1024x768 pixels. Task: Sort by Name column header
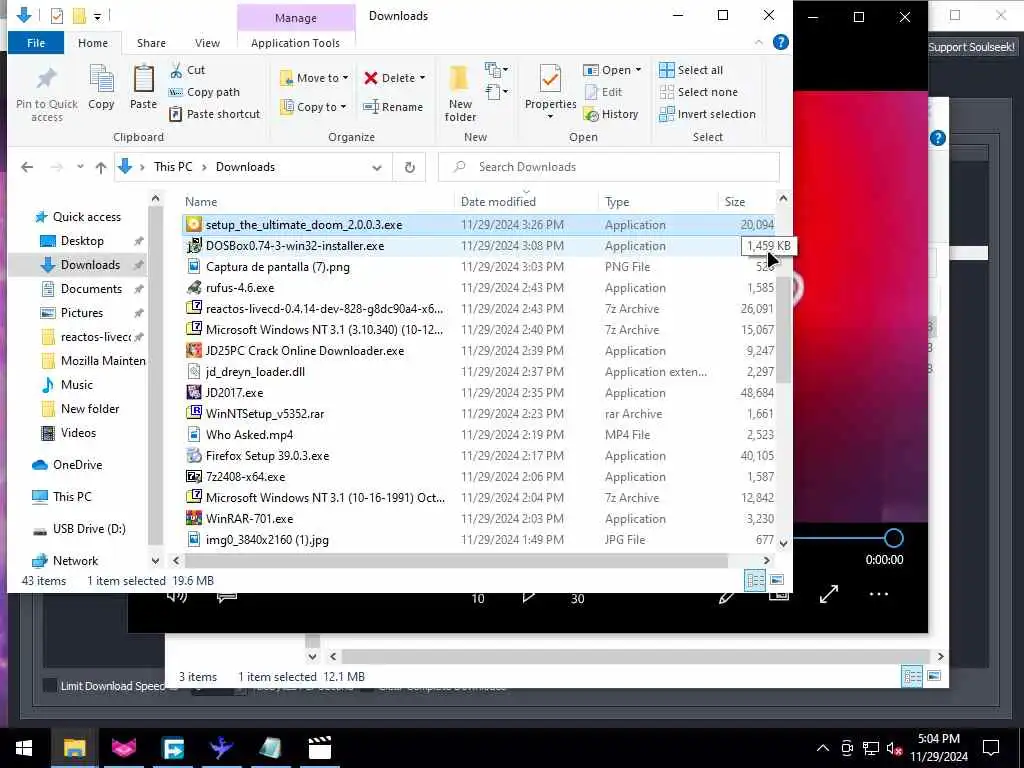pyautogui.click(x=319, y=202)
